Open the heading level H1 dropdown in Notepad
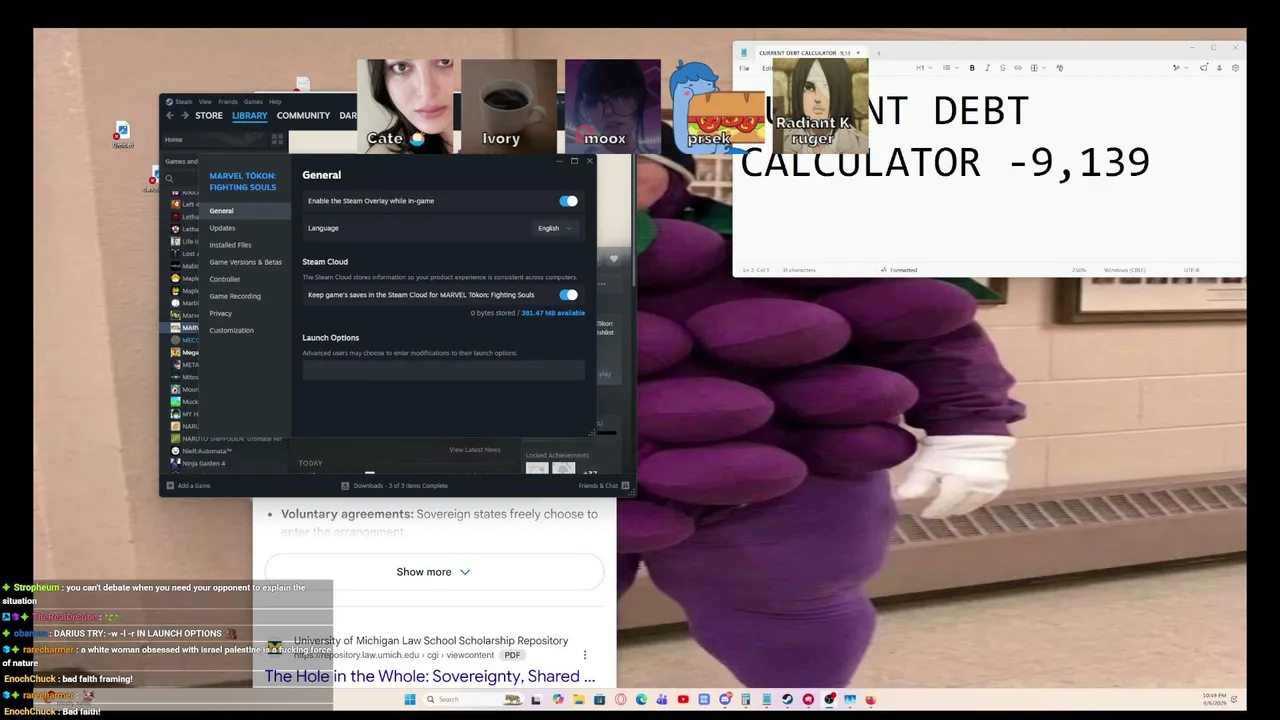This screenshot has width=1280, height=720. pyautogui.click(x=922, y=68)
